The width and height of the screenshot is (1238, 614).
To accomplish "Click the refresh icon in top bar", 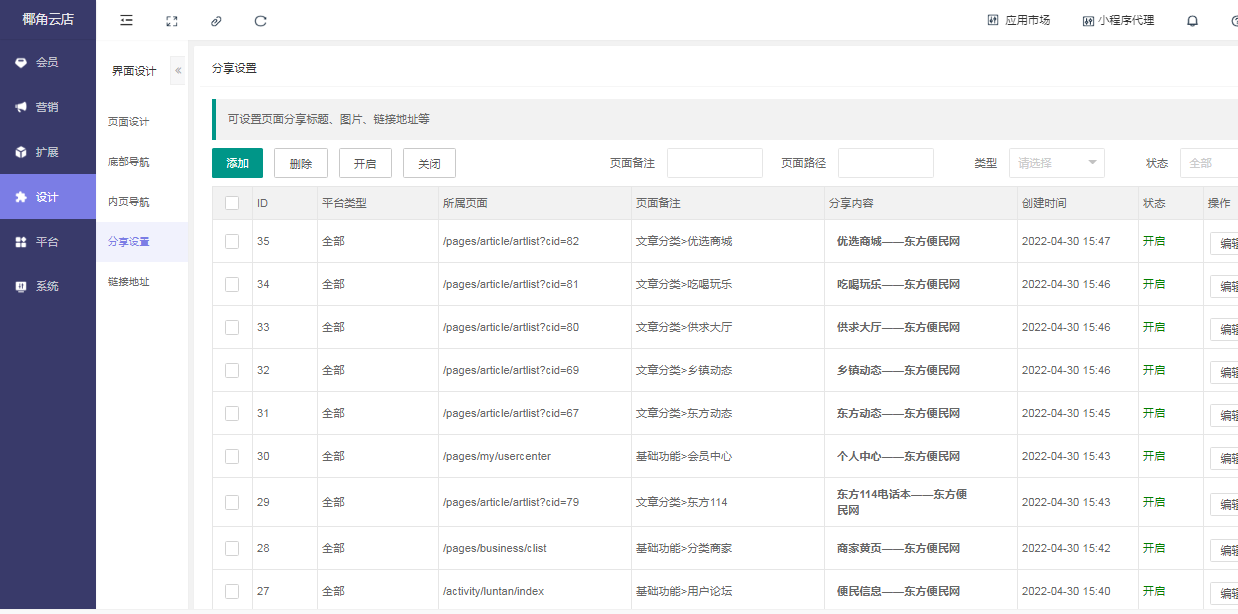I will [261, 20].
